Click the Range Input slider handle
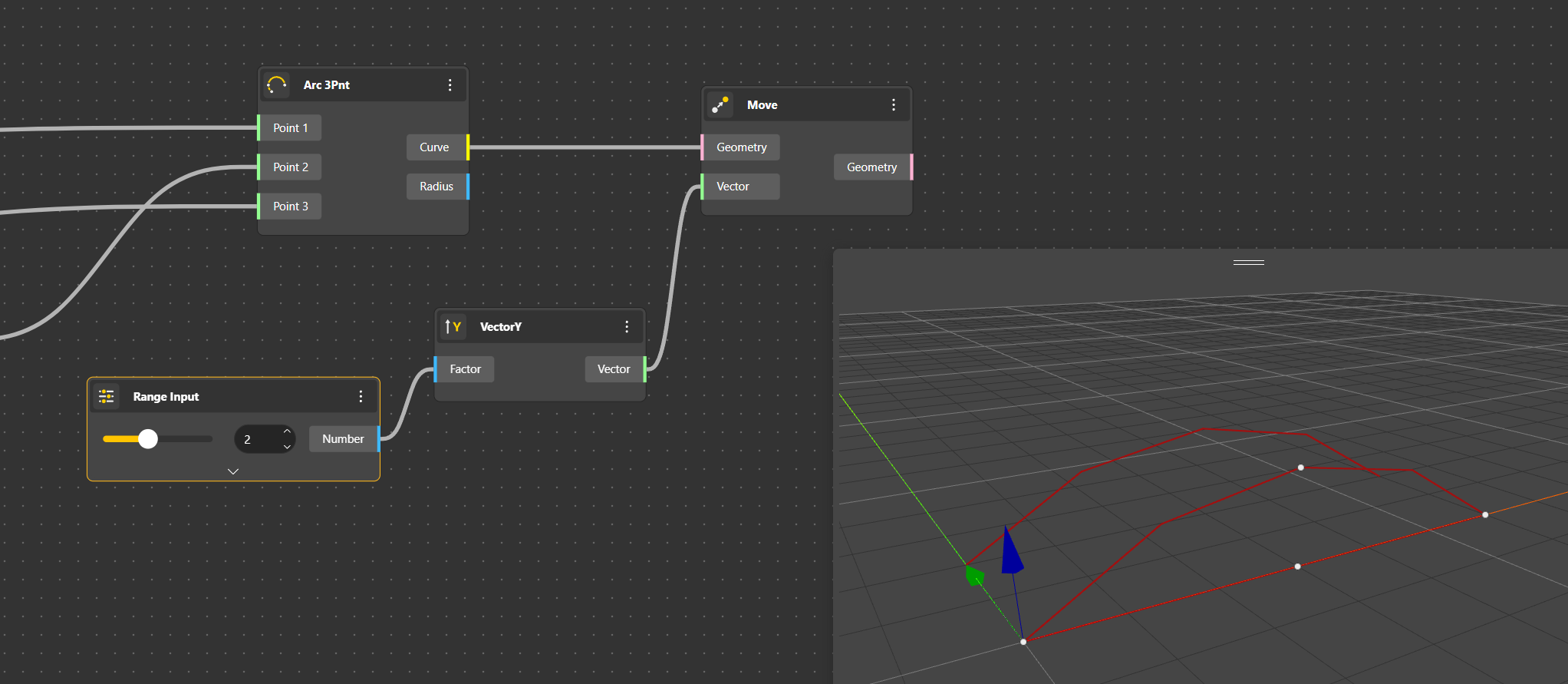This screenshot has height=684, width=1568. pos(148,439)
